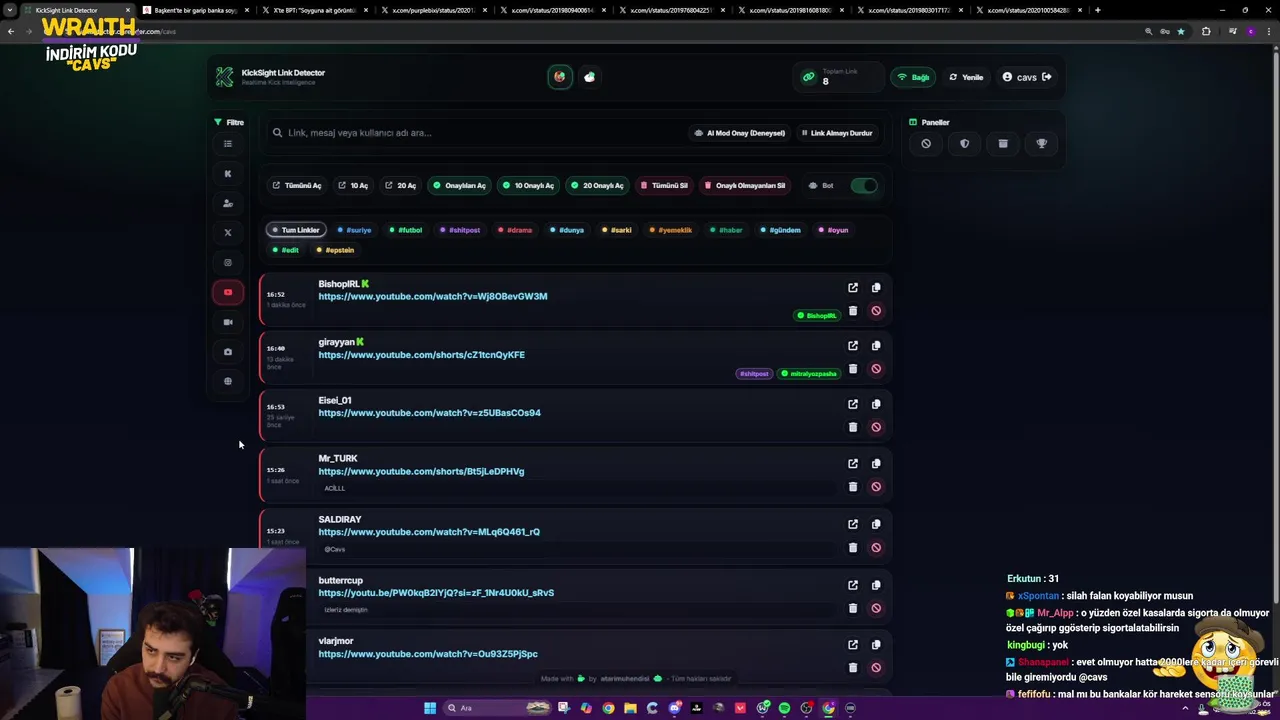1280x720 pixels.
Task: Delete Mr_TURK's link entry
Action: [853, 487]
